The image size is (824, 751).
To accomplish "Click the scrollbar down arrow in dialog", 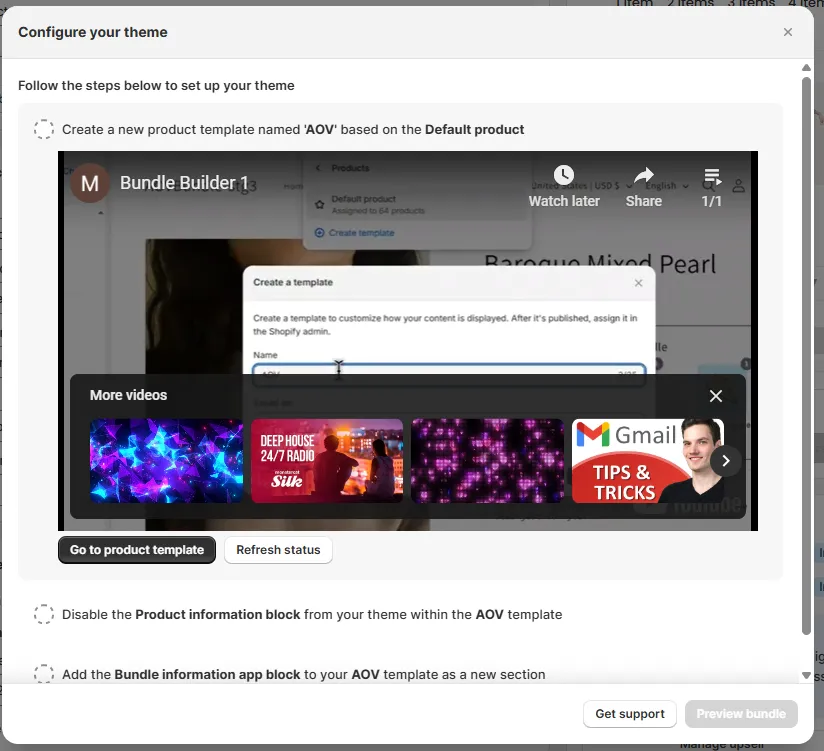I will coord(806,676).
